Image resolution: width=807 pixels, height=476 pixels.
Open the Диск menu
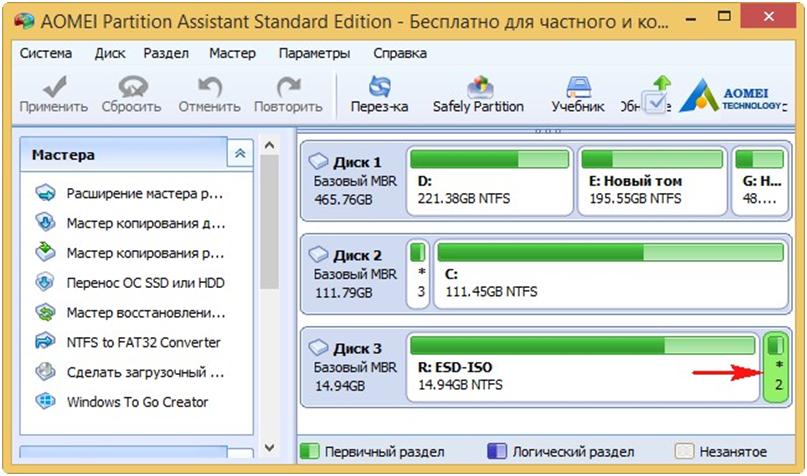110,54
